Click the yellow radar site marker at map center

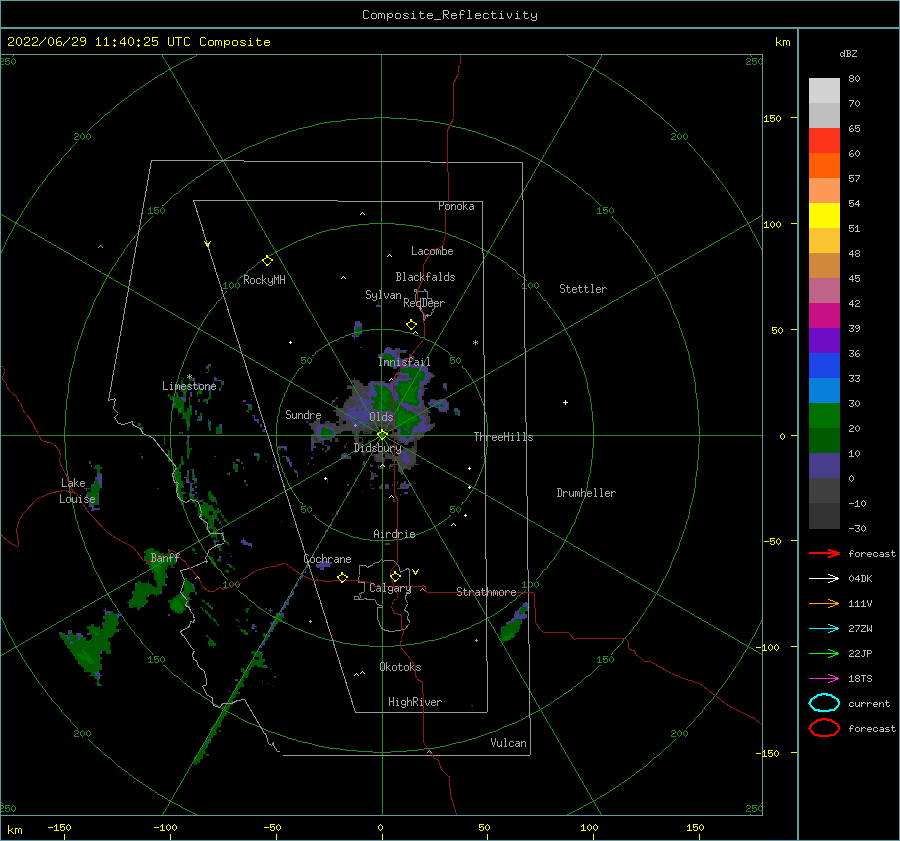point(382,435)
